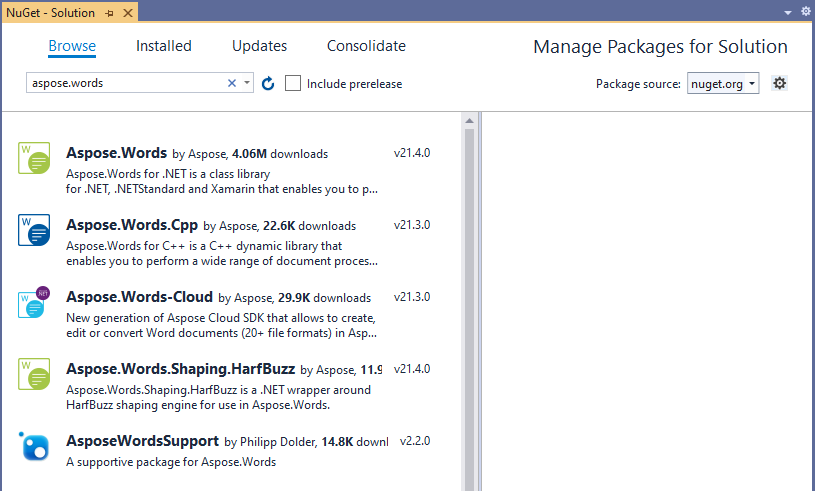This screenshot has width=815, height=491.
Task: Click the Aspose.Words.Shaping.HarfBuzz package icon
Action: click(34, 374)
